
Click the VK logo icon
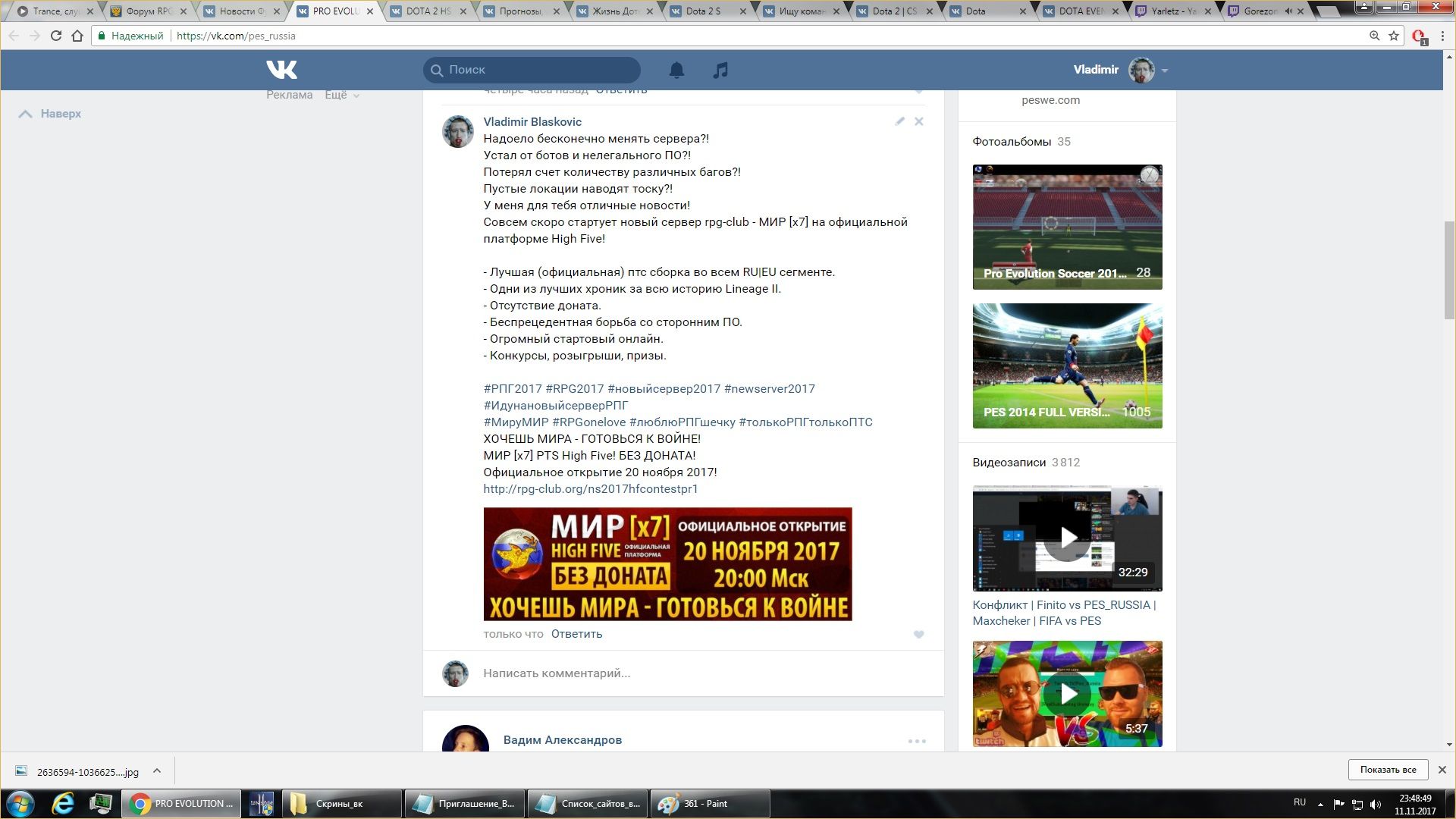281,70
